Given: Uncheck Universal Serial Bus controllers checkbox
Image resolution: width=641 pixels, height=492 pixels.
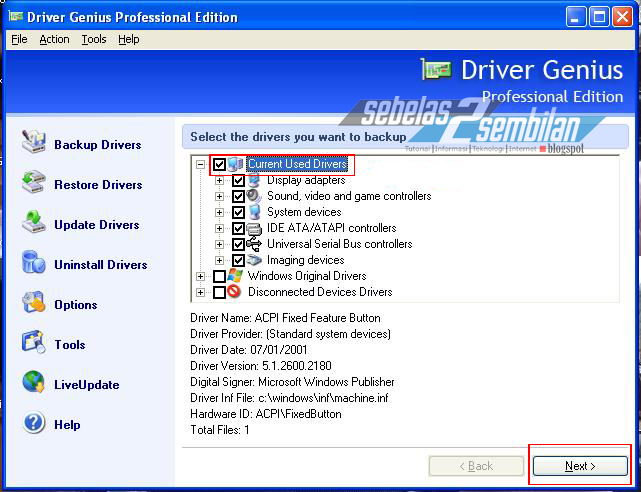Looking at the screenshot, I should coord(238,244).
